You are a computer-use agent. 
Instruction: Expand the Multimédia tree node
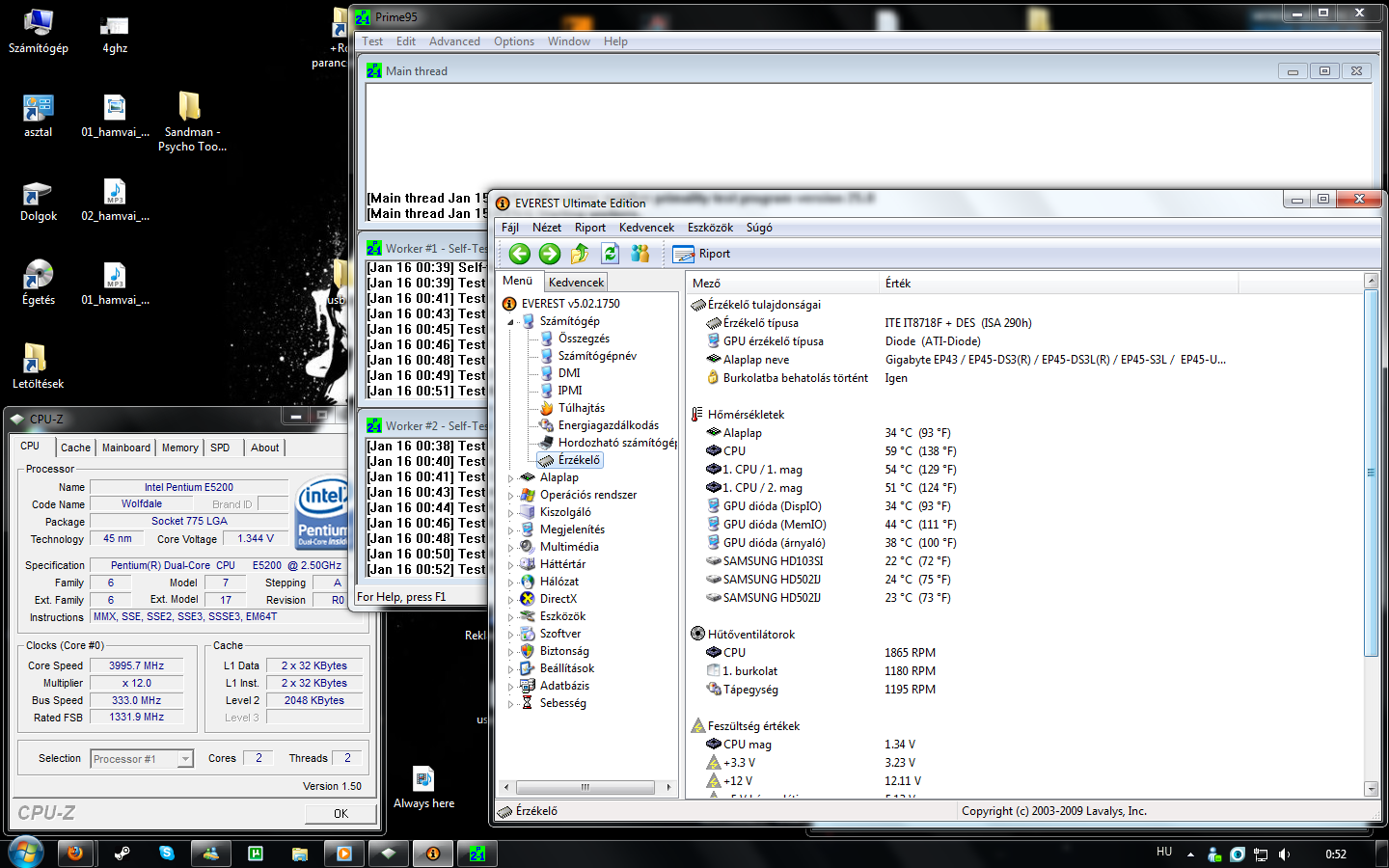[x=511, y=548]
